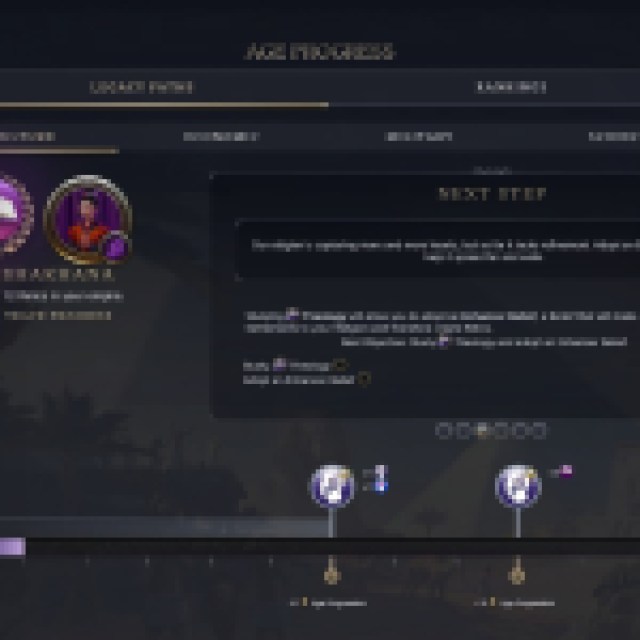This screenshot has height=640, width=640.
Task: Select the last Next Step page dot
Action: 539,431
